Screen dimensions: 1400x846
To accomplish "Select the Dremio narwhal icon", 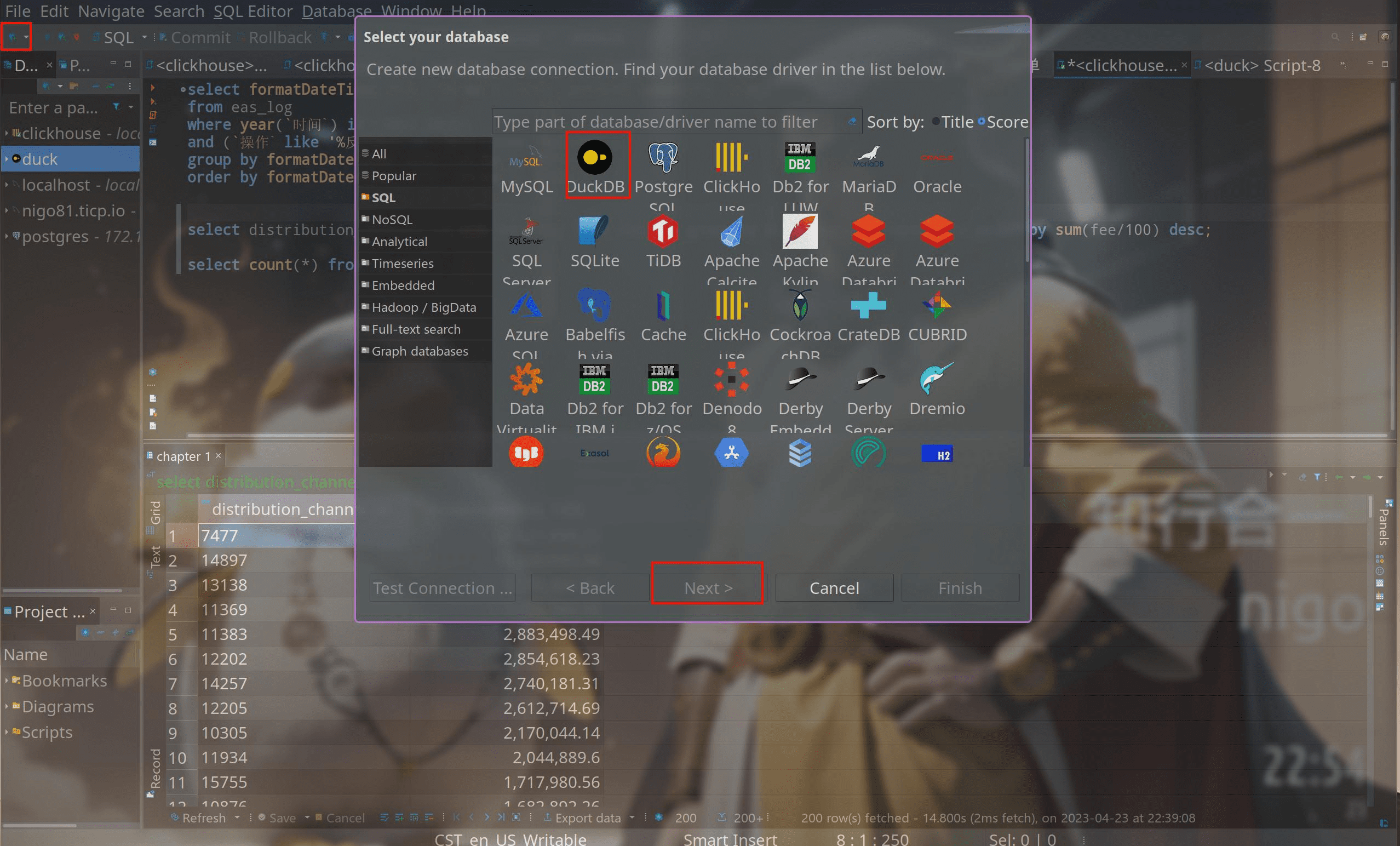I will (937, 379).
